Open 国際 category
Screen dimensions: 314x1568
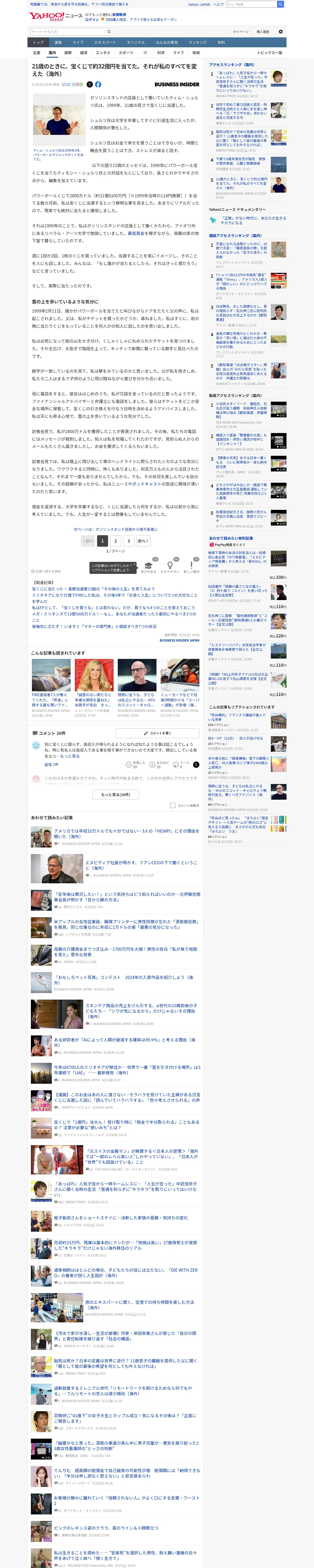tap(68, 53)
